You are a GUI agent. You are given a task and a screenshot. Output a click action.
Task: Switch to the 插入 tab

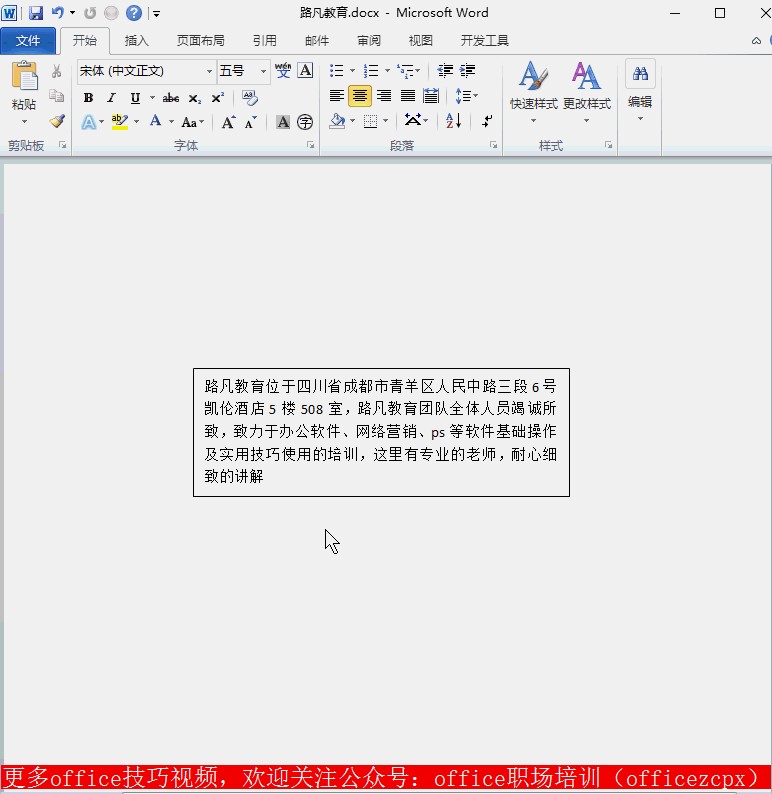pyautogui.click(x=136, y=41)
